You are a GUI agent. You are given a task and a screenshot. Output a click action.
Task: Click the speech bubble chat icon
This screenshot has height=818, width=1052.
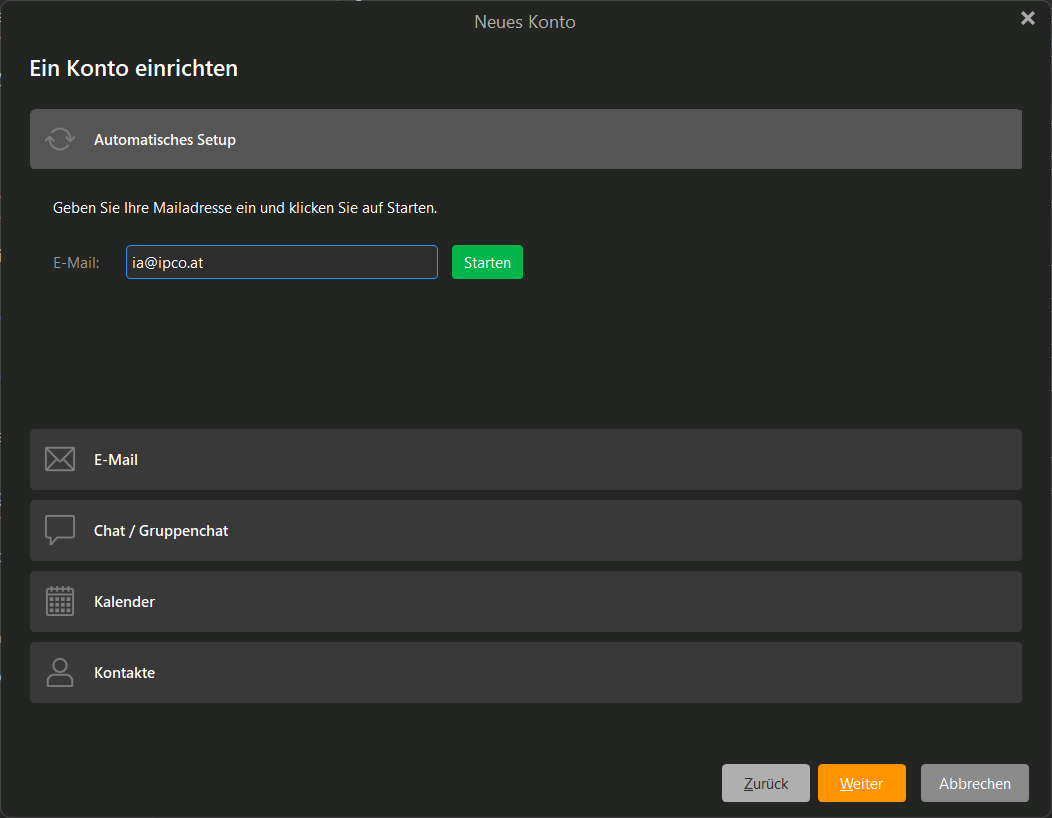pos(60,530)
